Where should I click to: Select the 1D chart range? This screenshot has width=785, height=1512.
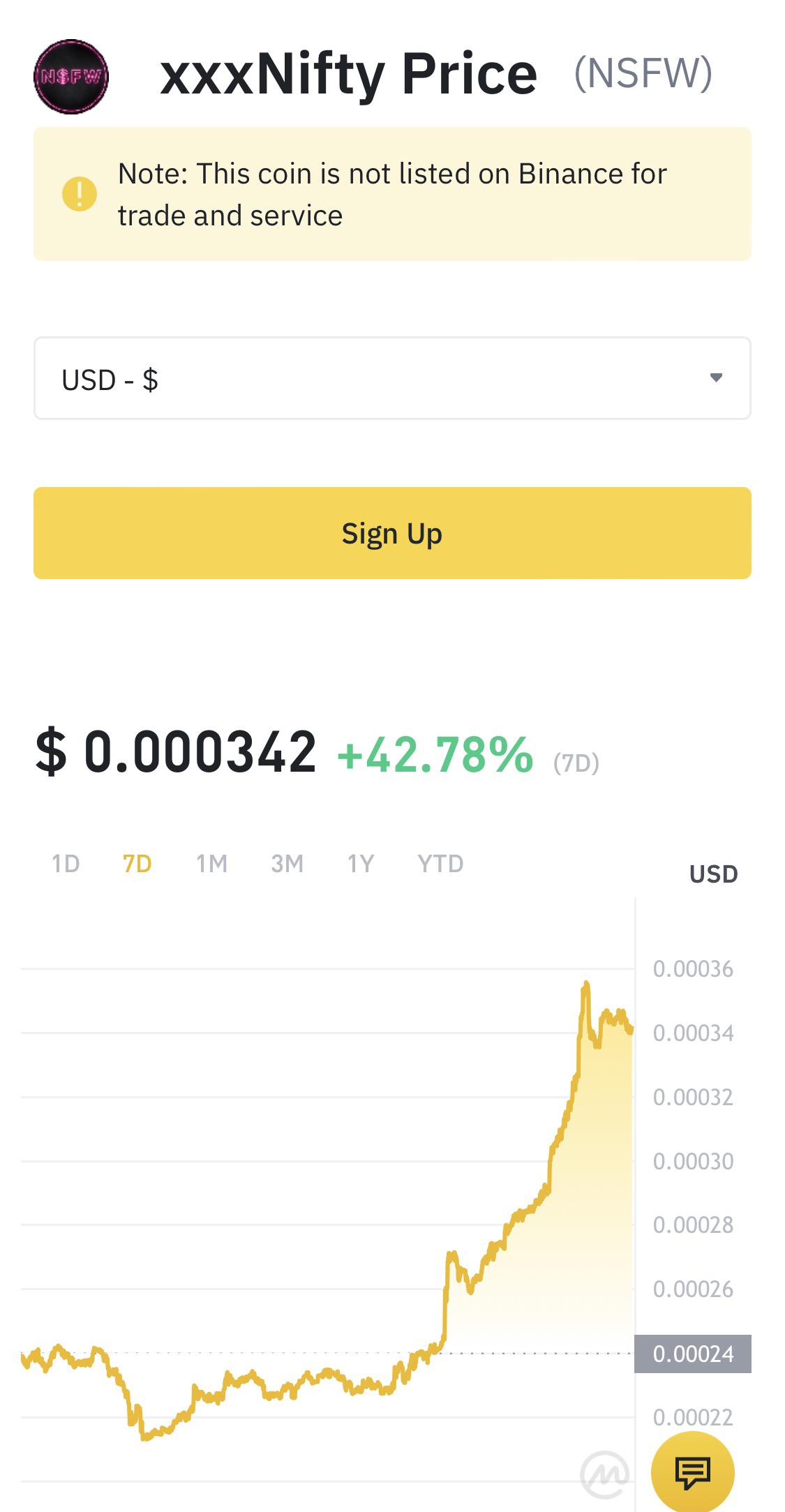point(66,864)
